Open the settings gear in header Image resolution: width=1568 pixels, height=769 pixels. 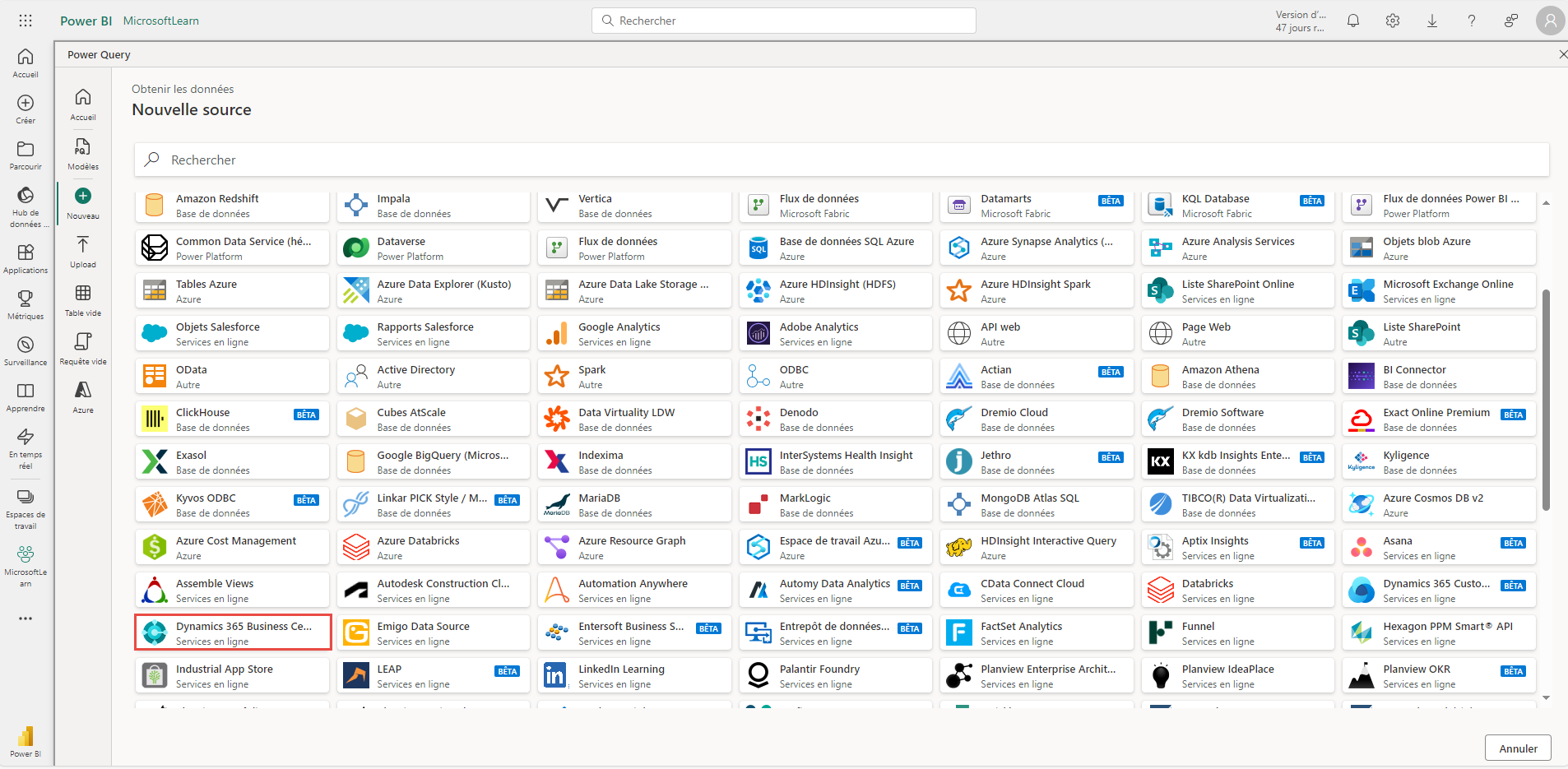(1393, 21)
